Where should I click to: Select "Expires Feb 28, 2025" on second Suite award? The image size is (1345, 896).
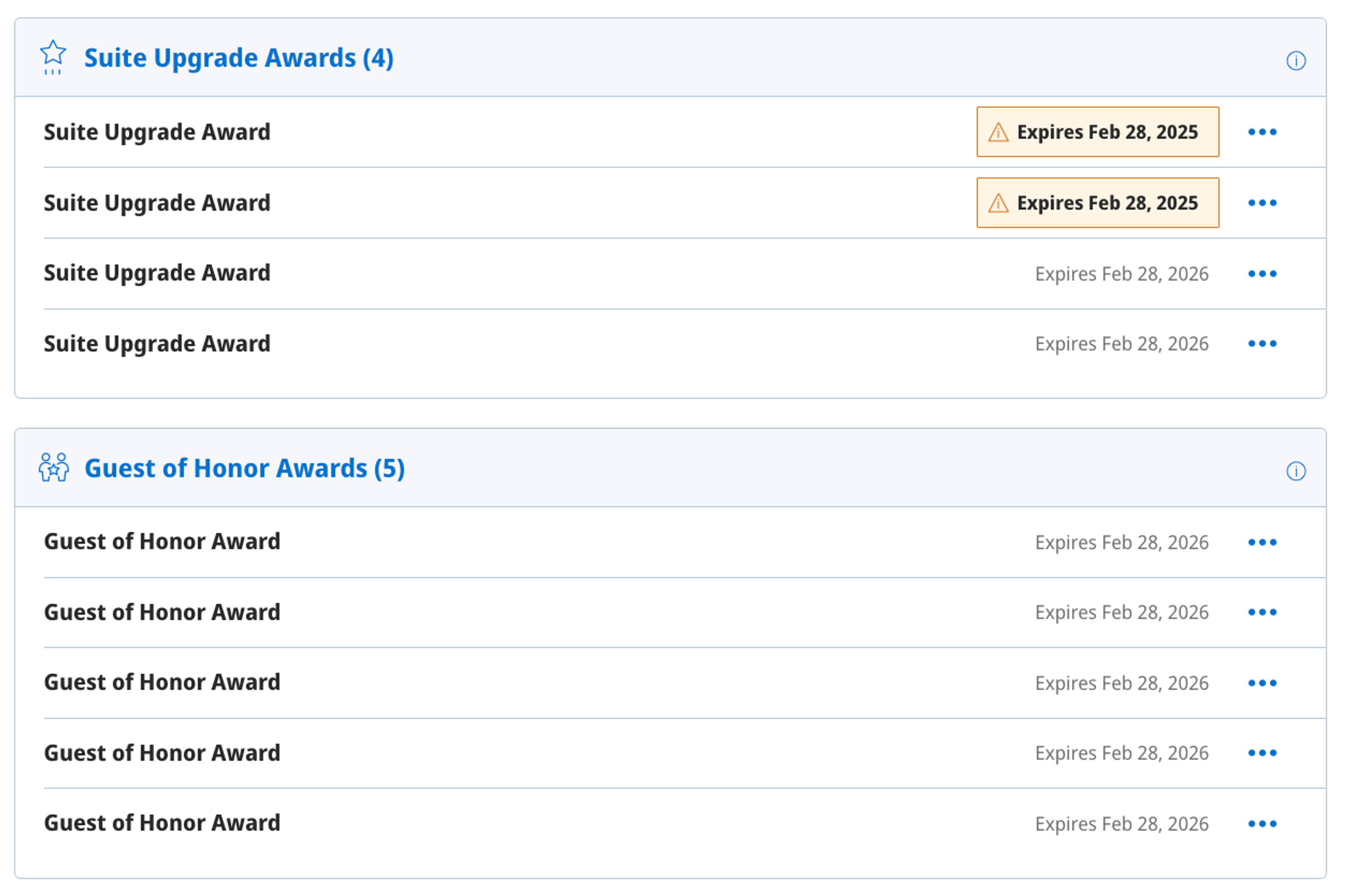click(x=1107, y=203)
